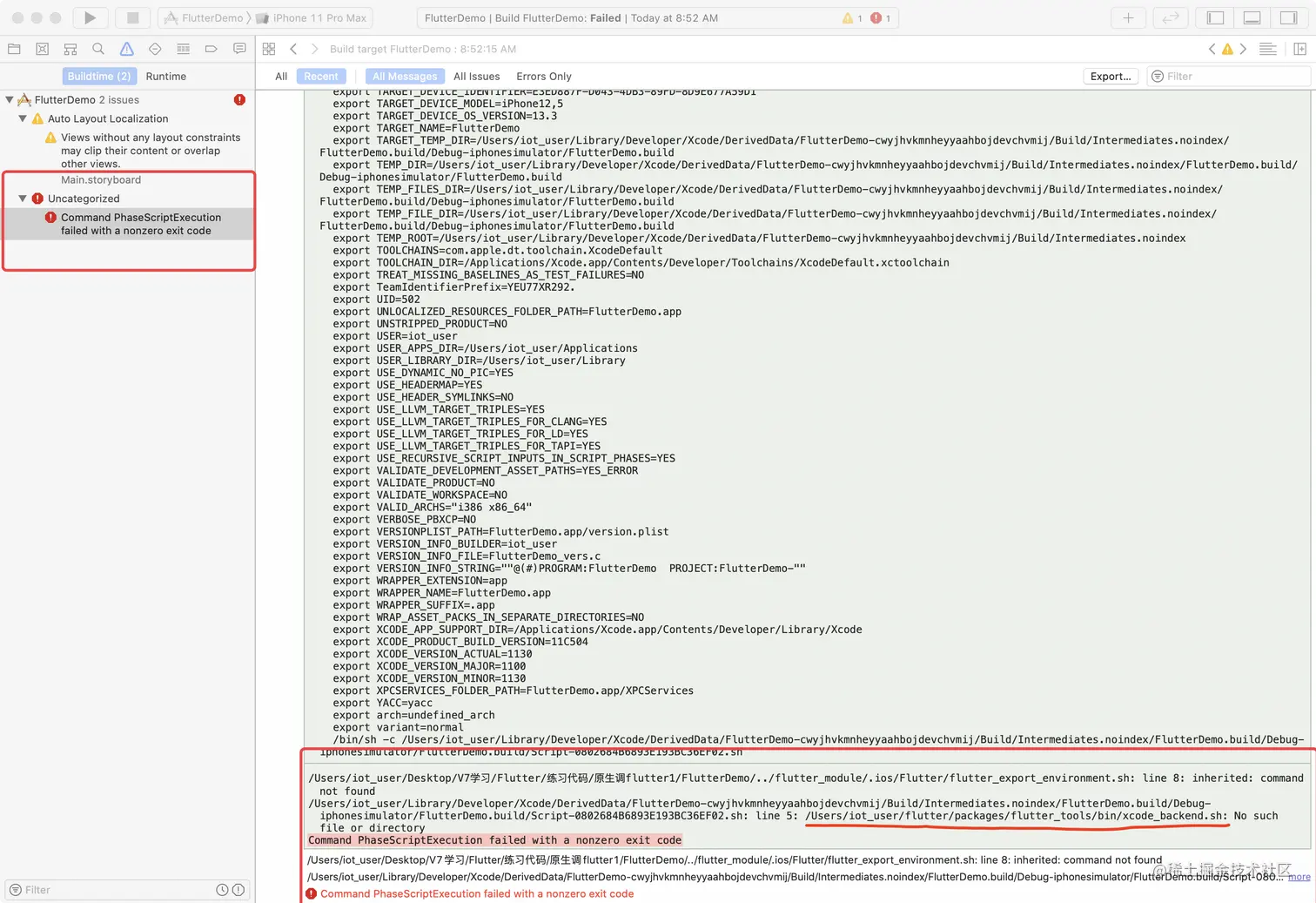
Task: Select the All Issues filter
Action: click(x=477, y=76)
